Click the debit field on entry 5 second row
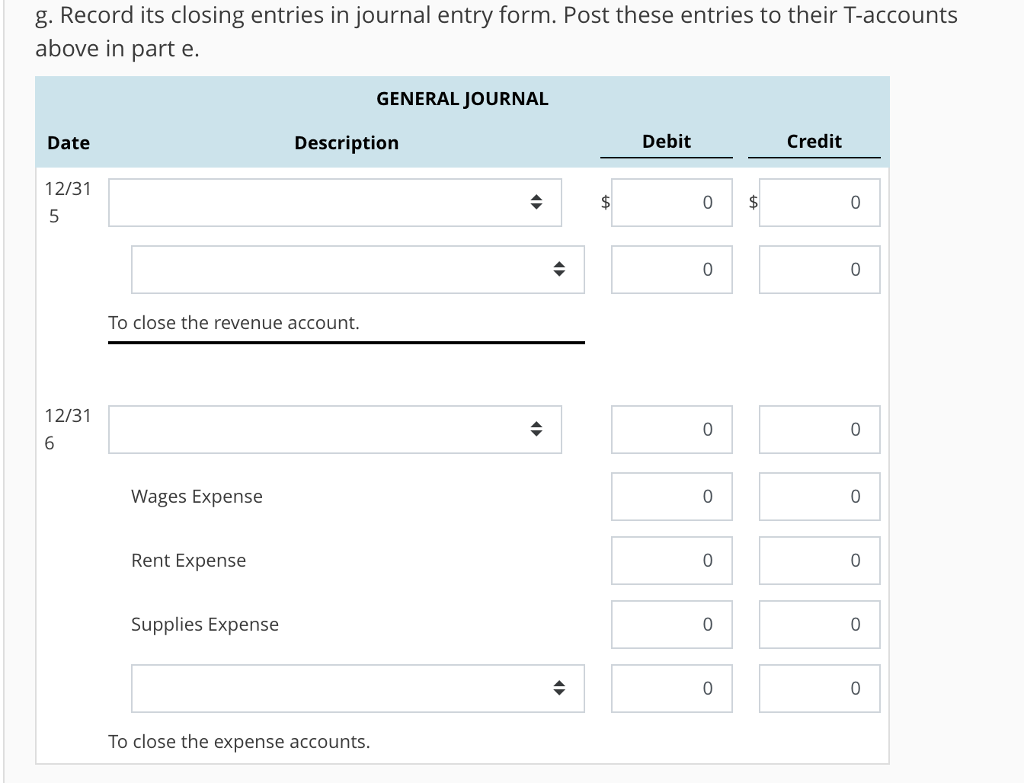This screenshot has height=783, width=1024. [672, 270]
